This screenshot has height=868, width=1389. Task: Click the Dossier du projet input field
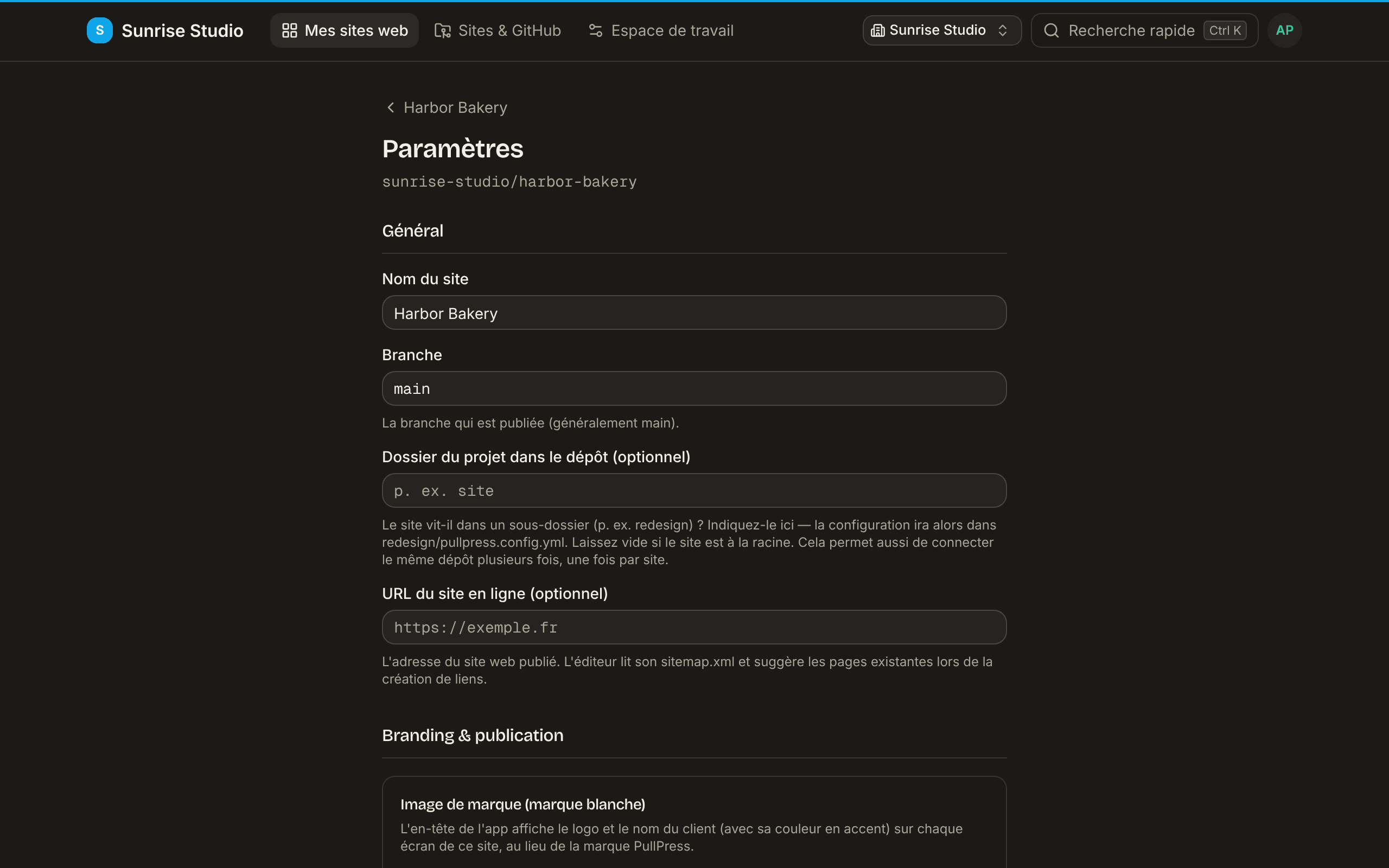coord(694,491)
